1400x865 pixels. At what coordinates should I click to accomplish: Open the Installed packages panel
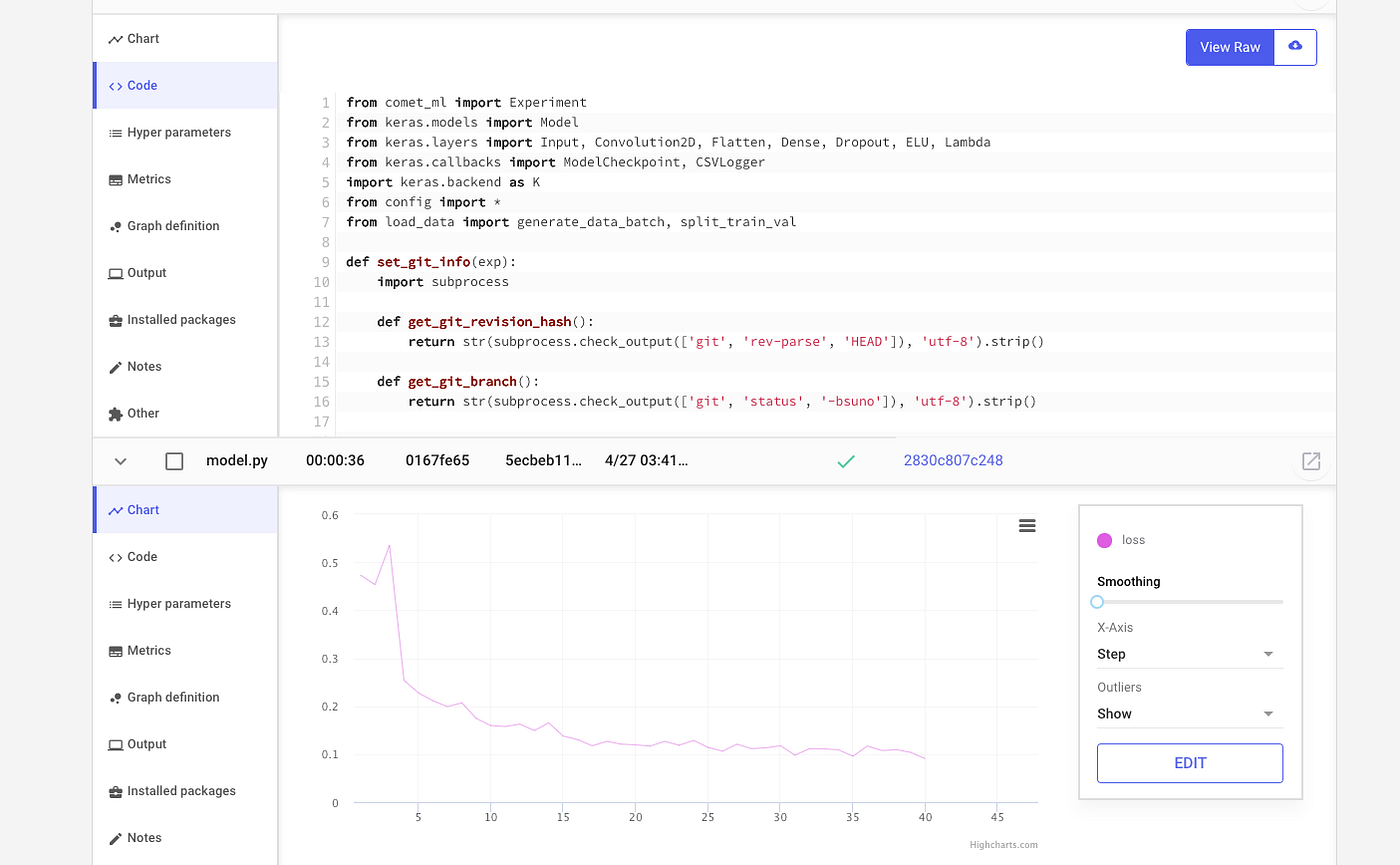coord(181,319)
